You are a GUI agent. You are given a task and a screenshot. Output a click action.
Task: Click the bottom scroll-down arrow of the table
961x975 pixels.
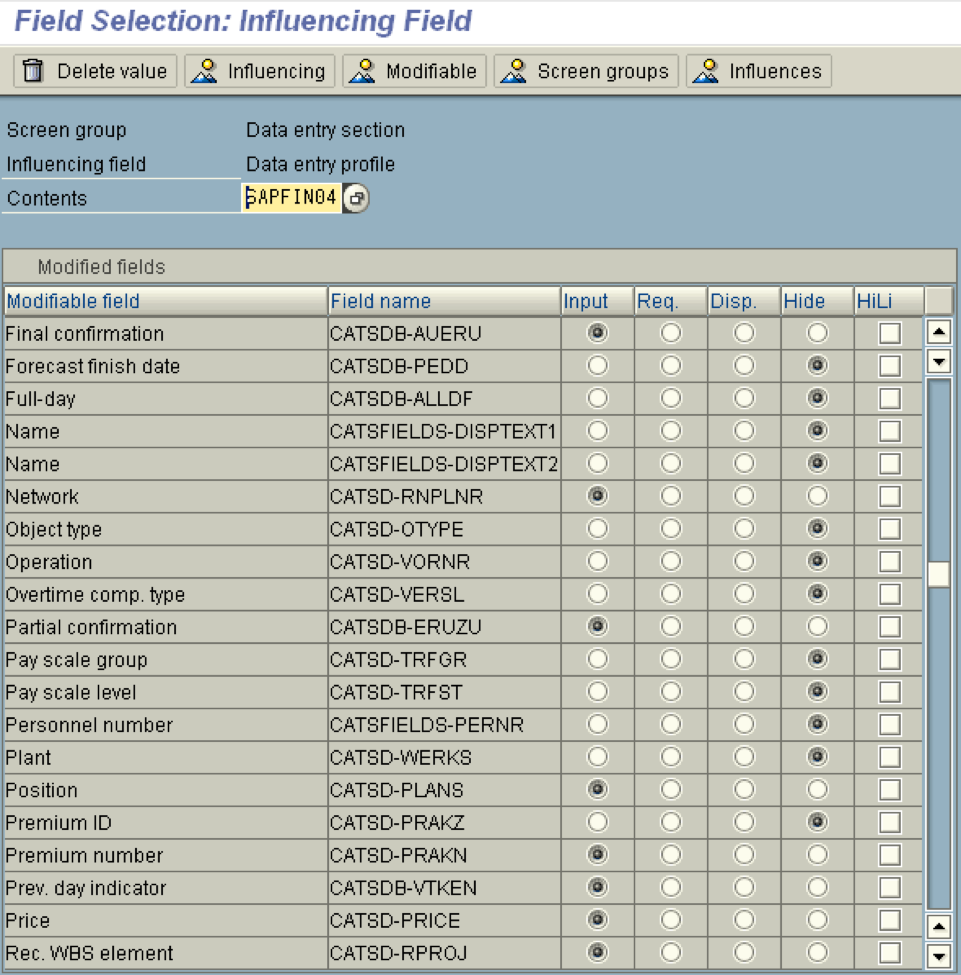tap(938, 955)
